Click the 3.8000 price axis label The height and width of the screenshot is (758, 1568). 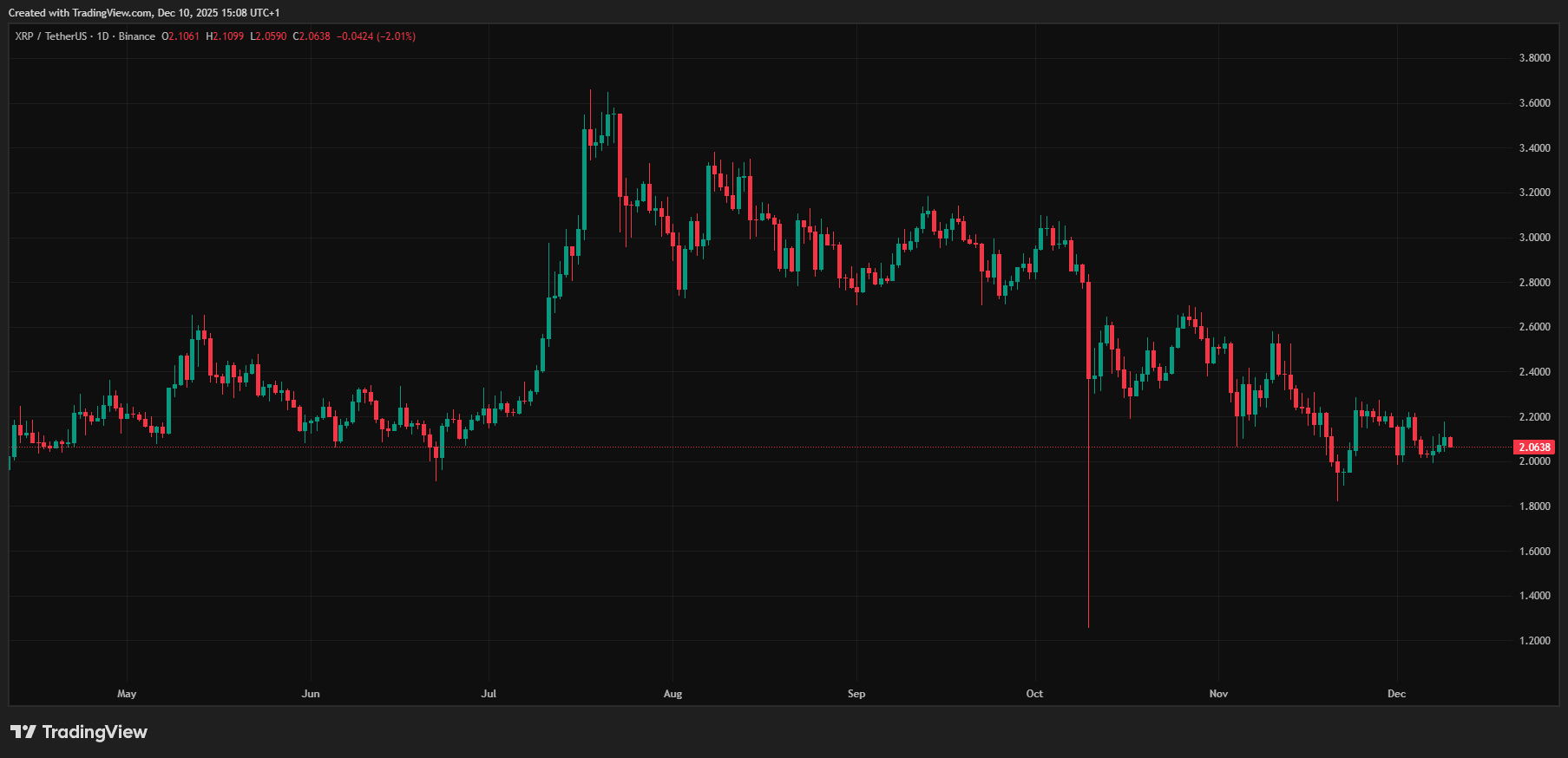click(1534, 58)
